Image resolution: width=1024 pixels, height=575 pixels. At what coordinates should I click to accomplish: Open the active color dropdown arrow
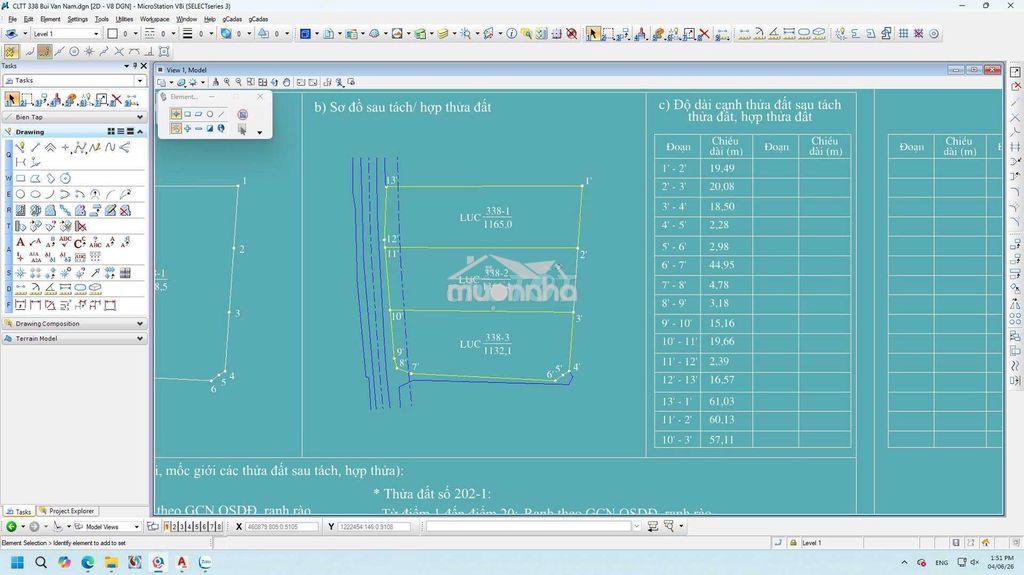click(135, 33)
